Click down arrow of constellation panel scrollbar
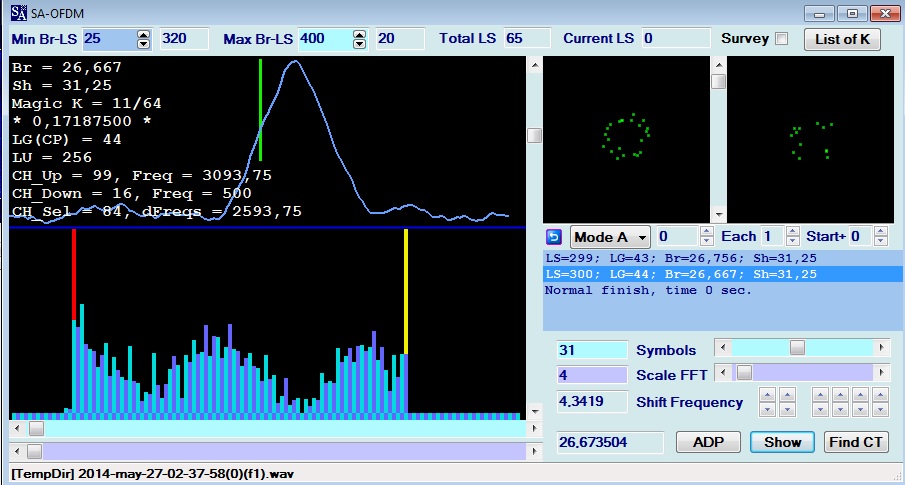 point(718,214)
